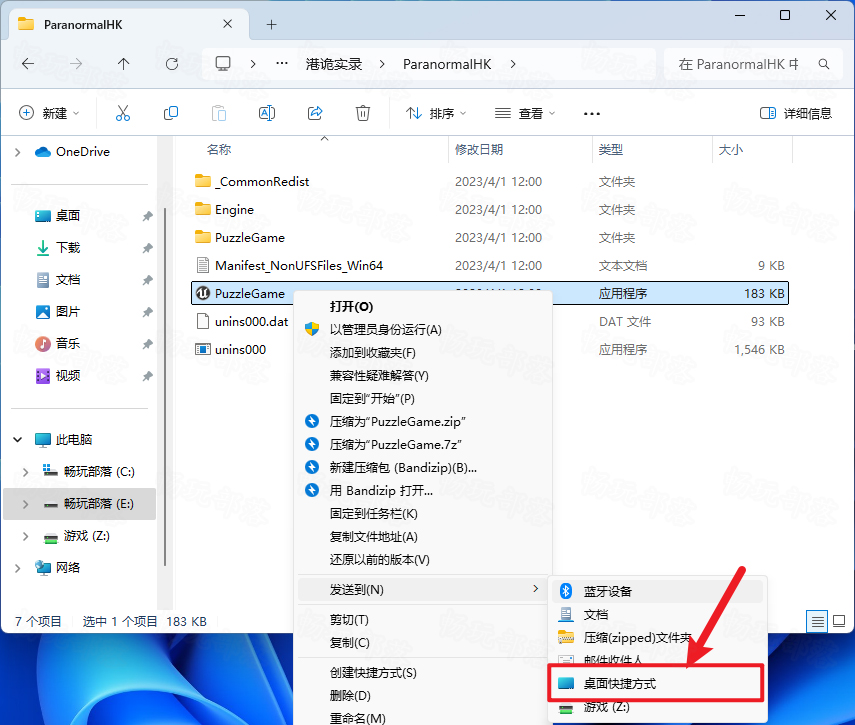Collapse the 此电脑 tree node
Image resolution: width=855 pixels, height=725 pixels.
[17, 439]
